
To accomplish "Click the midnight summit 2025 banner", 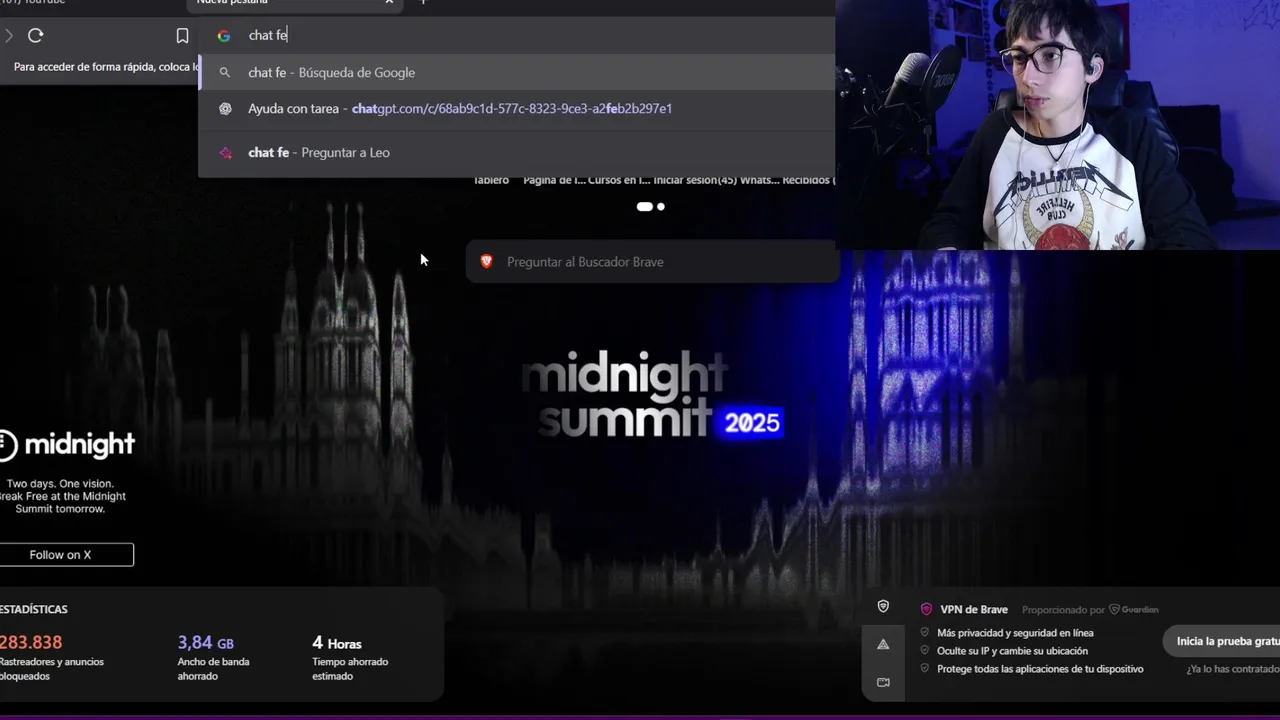I will pos(652,394).
